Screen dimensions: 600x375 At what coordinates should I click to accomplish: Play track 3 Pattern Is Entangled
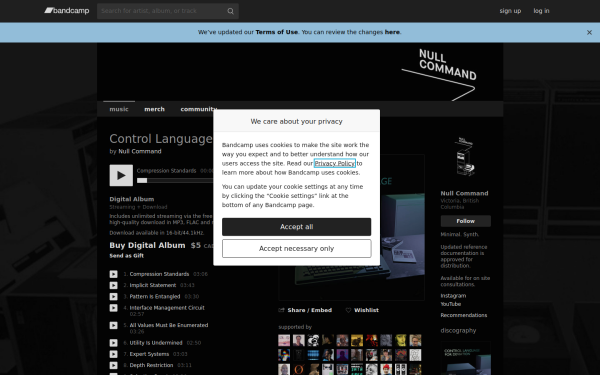pyautogui.click(x=114, y=297)
